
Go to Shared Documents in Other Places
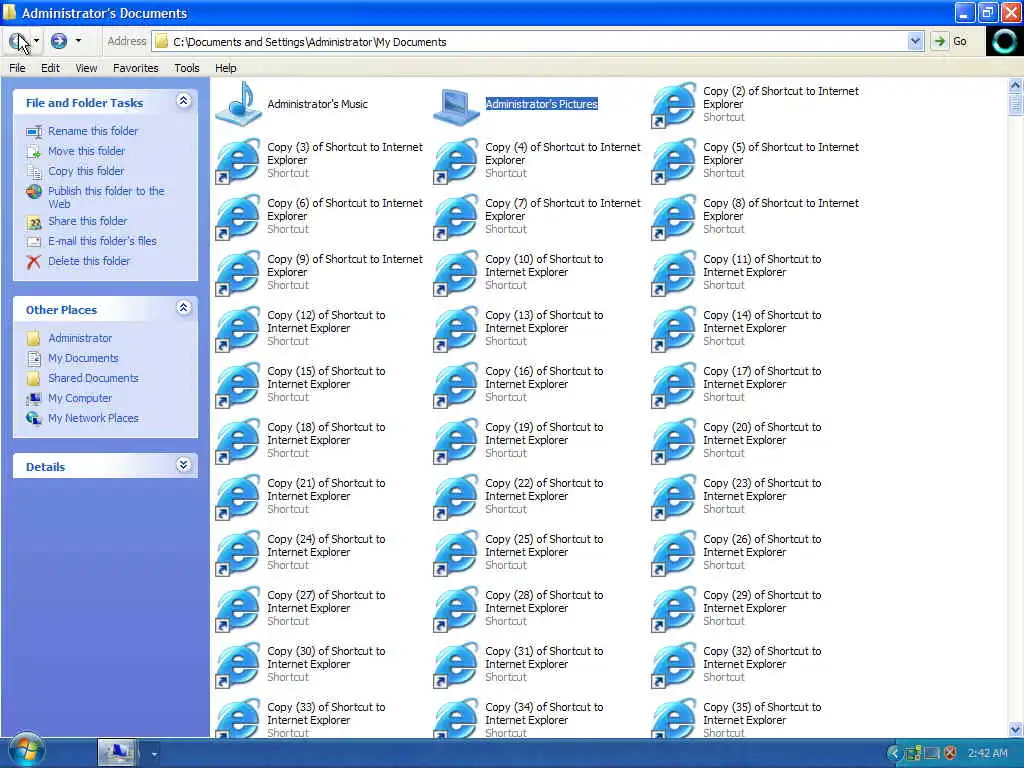93,378
